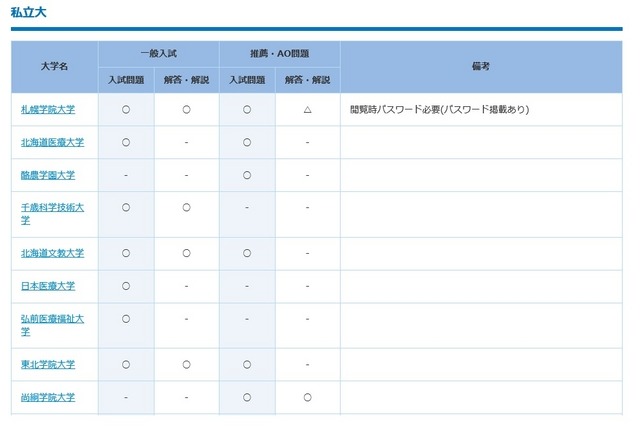Click 入試問題 subheader under 一般入試
This screenshot has height=427, width=640.
pyautogui.click(x=126, y=80)
